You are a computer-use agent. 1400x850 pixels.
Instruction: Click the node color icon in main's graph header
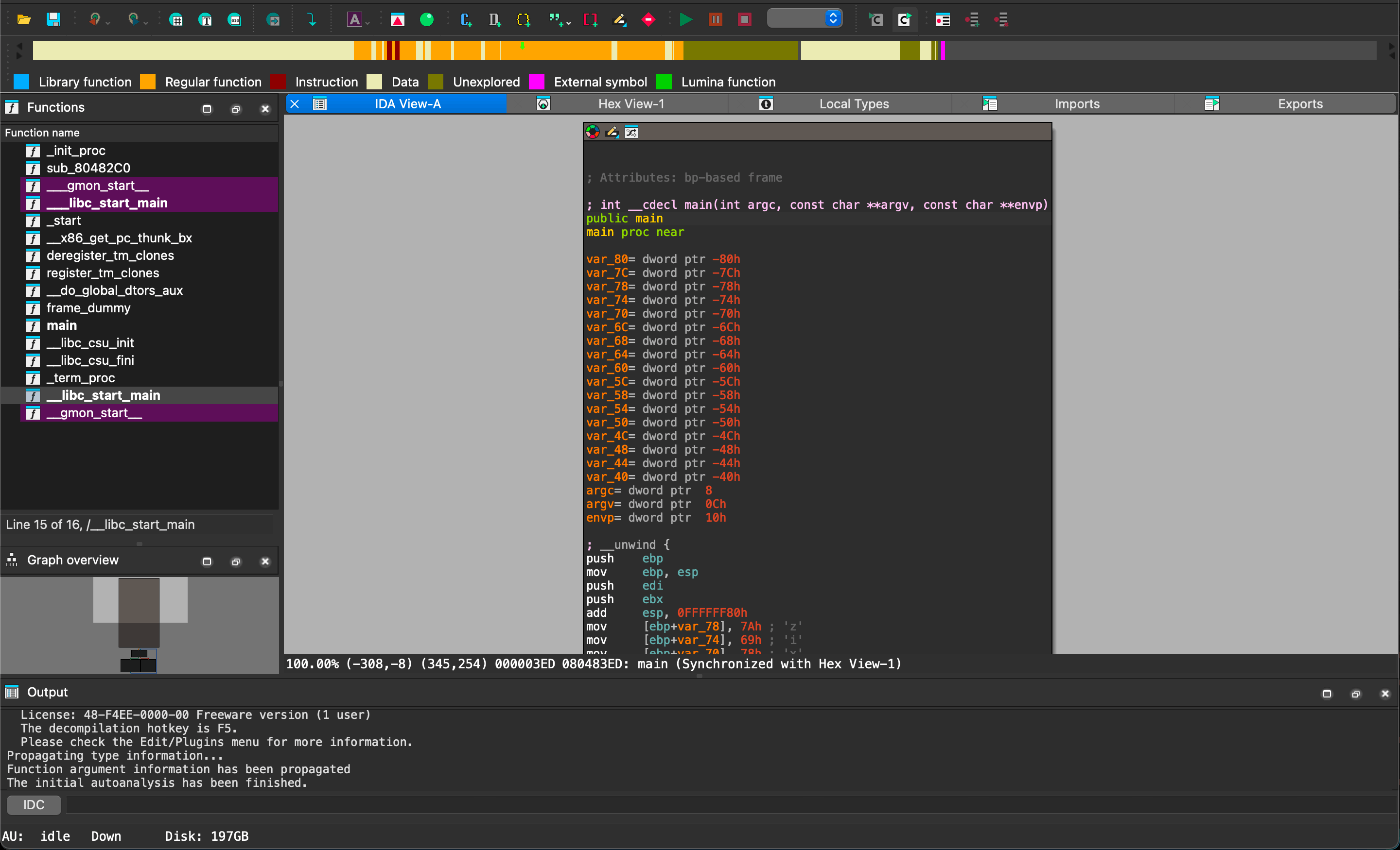(593, 132)
